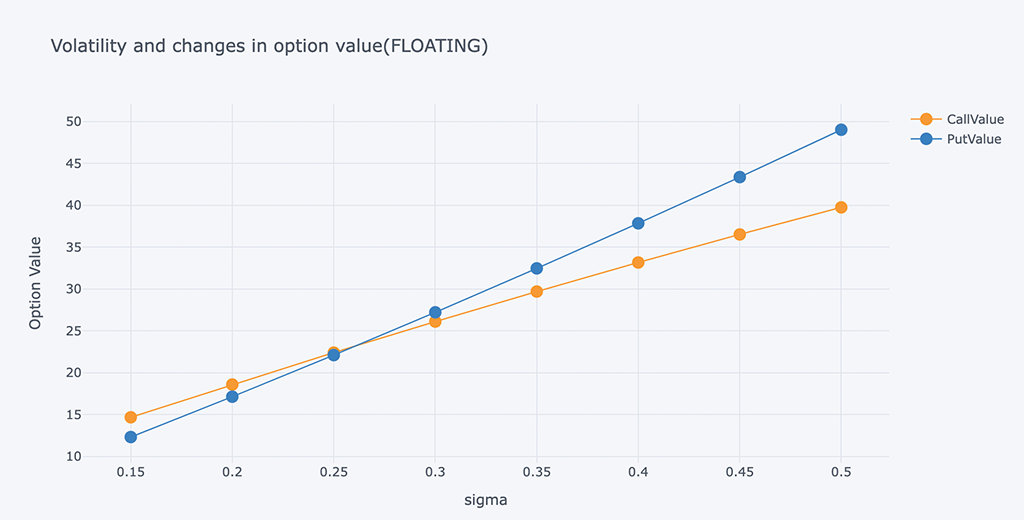Select the CallValue marker at sigma 0.45
Viewport: 1024px width, 520px height.
[x=739, y=234]
